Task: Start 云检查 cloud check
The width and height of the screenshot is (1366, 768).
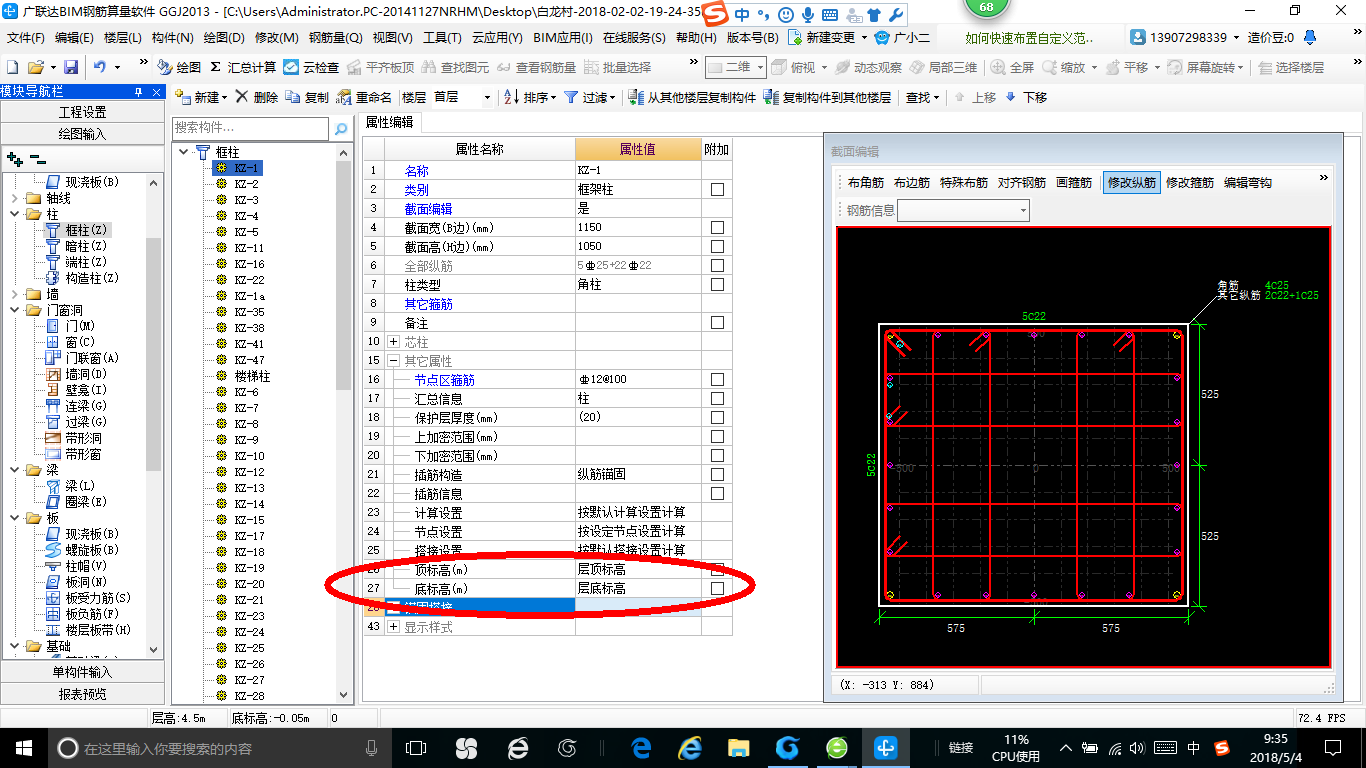Action: (311, 67)
